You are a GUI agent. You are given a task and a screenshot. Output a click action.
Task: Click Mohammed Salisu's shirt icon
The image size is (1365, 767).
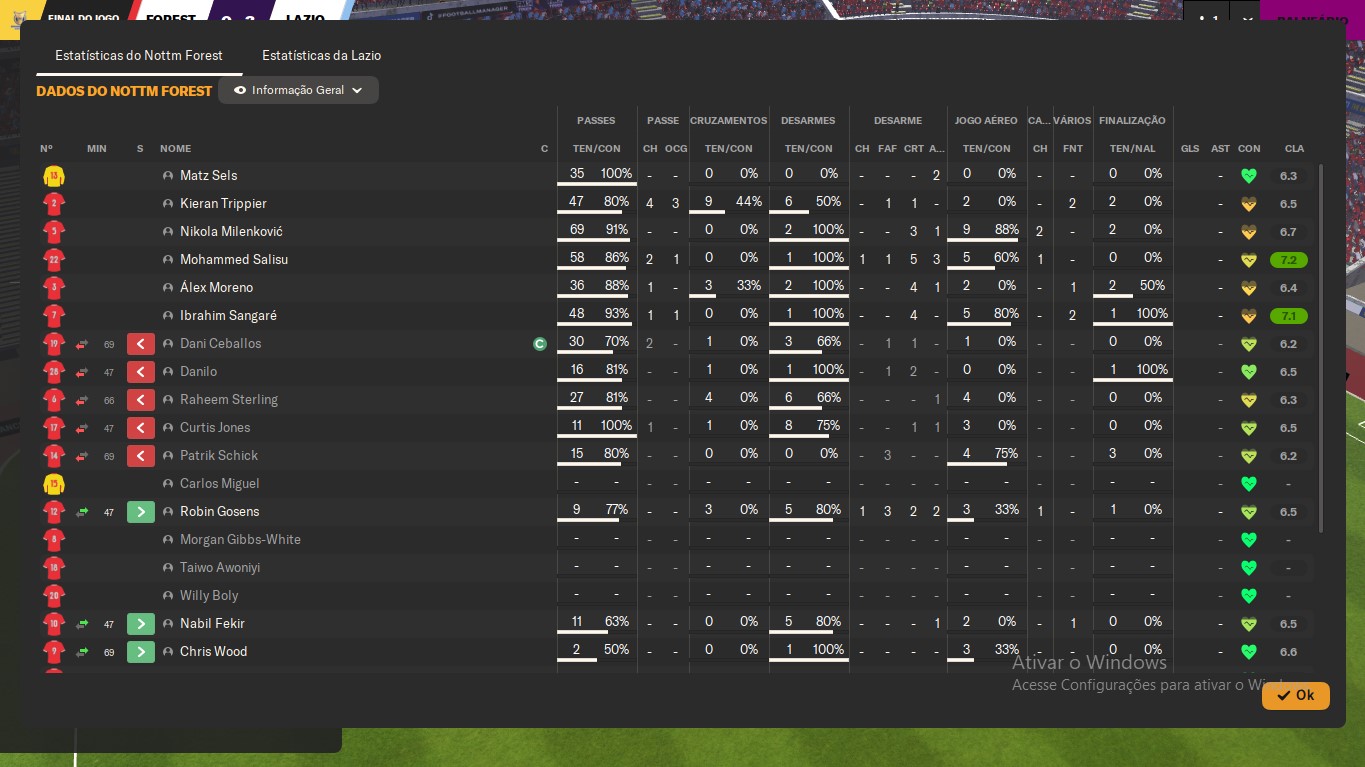click(54, 260)
